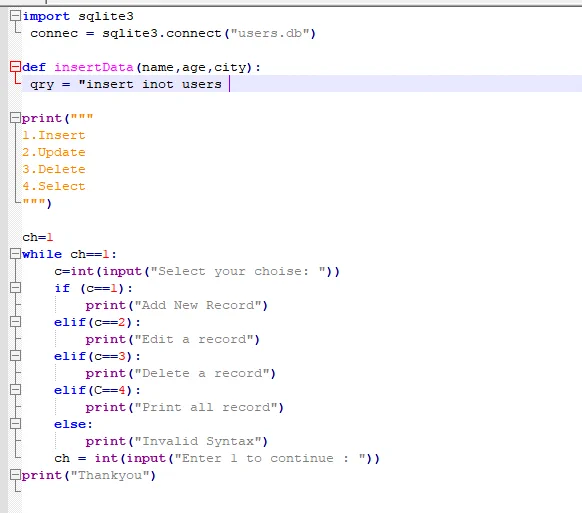This screenshot has height=513, width=582.
Task: Click the word 'import' in first line
Action: [46, 17]
